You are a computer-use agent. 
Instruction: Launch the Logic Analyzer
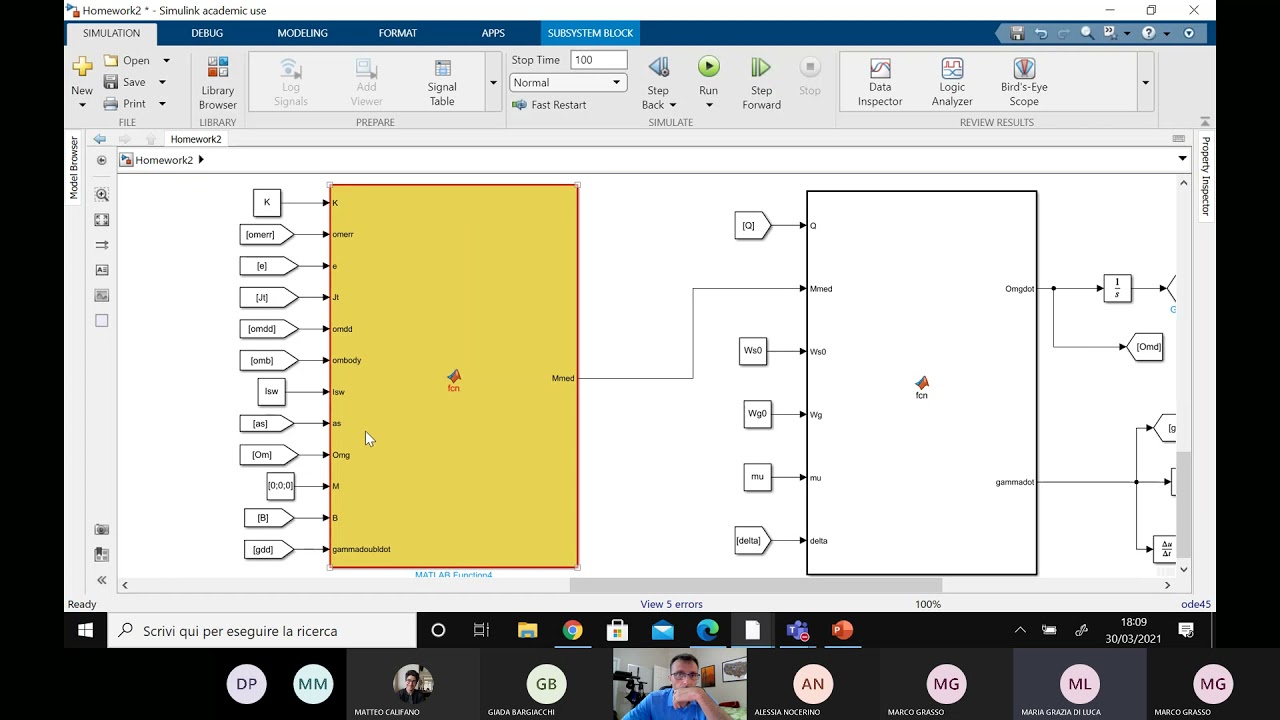[x=952, y=84]
